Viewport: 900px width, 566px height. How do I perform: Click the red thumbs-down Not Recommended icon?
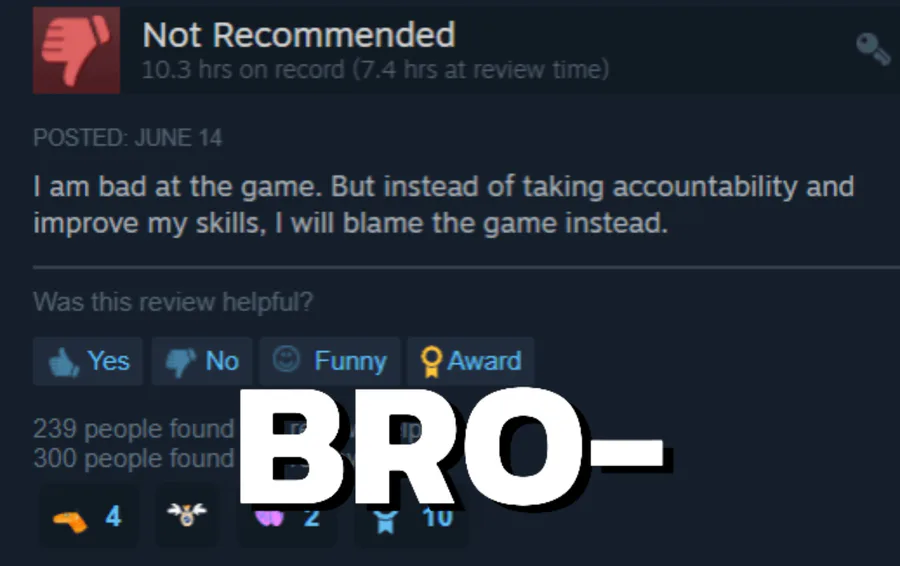(76, 51)
